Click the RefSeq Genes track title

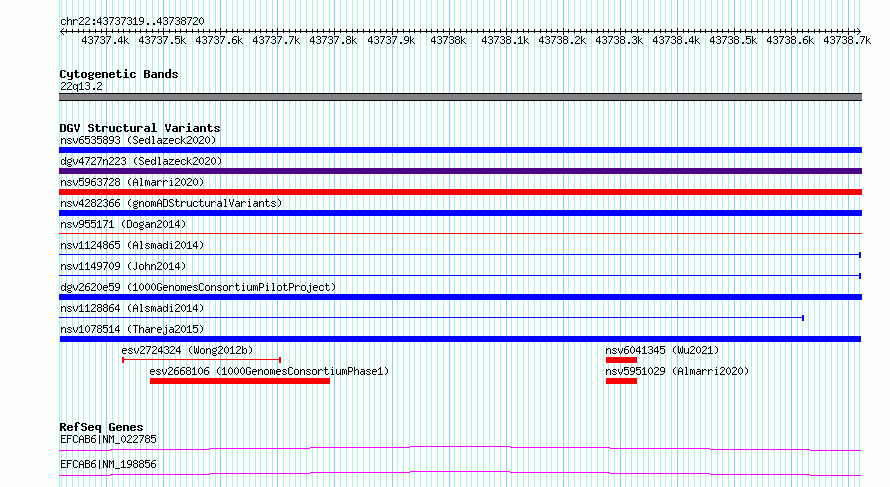click(101, 427)
